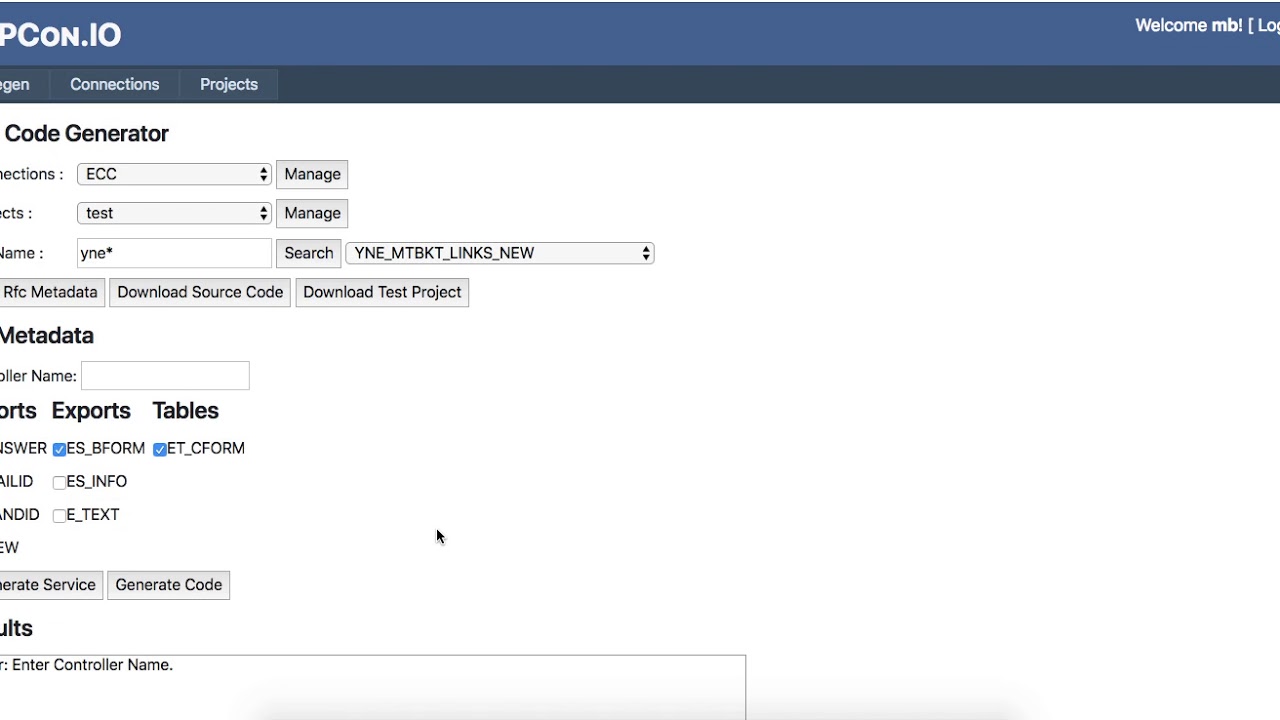Click Download Source Code
Screen dimensions: 1280x720
[200, 292]
